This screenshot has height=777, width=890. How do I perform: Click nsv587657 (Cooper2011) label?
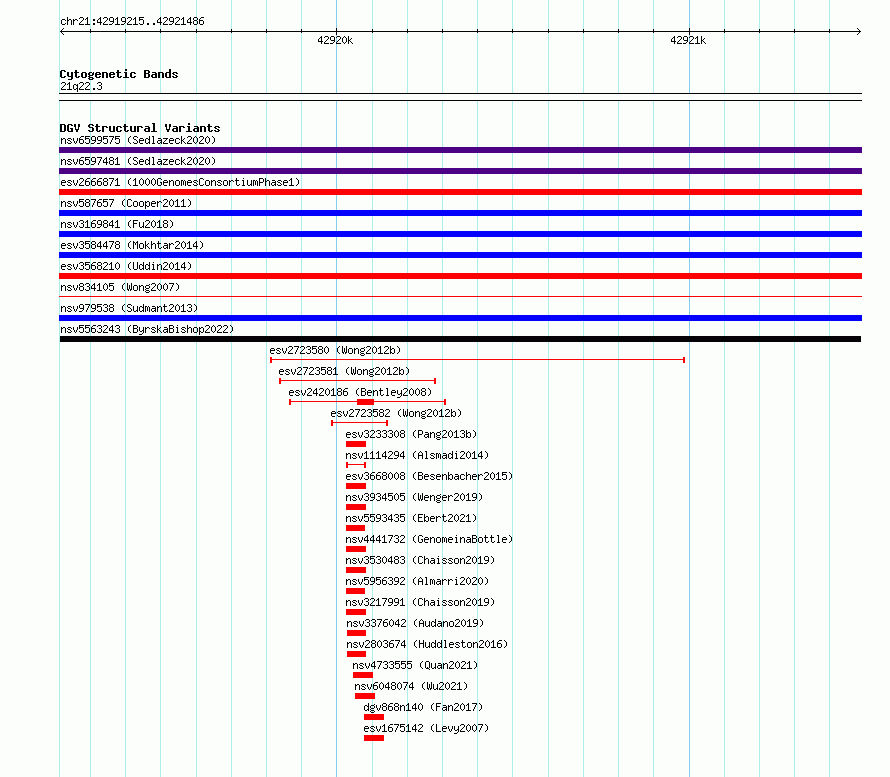coord(126,203)
